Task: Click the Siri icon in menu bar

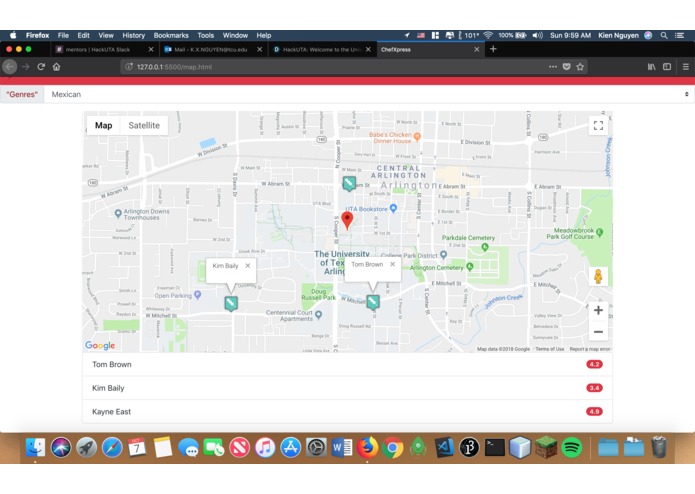Action: pos(648,35)
